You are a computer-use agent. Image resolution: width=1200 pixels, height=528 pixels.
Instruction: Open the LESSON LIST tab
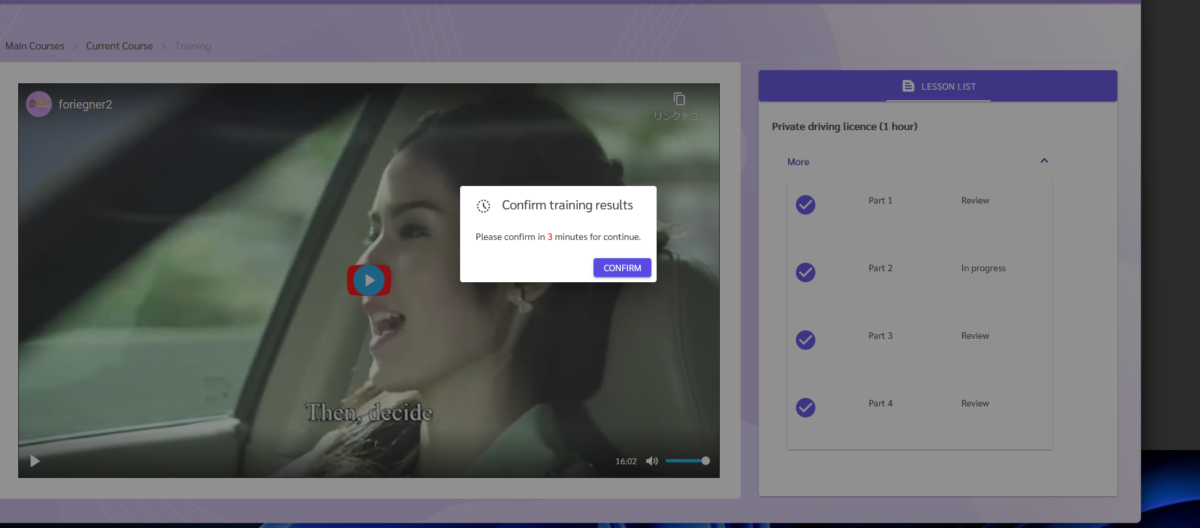(938, 86)
